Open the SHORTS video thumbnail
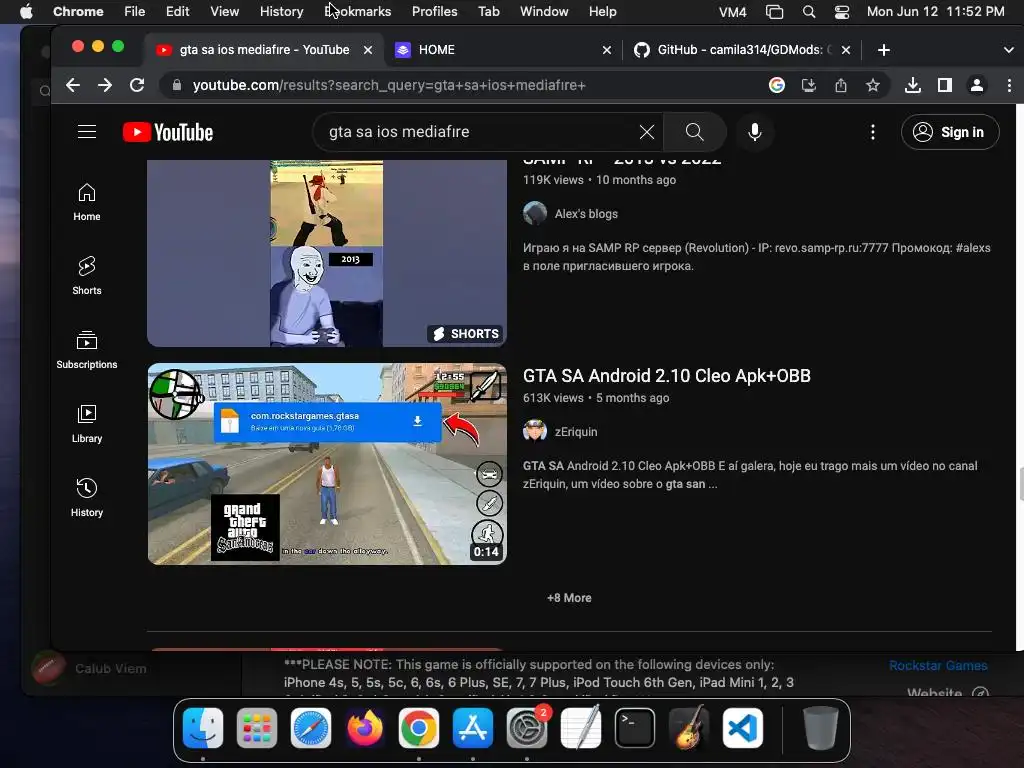 (x=327, y=253)
